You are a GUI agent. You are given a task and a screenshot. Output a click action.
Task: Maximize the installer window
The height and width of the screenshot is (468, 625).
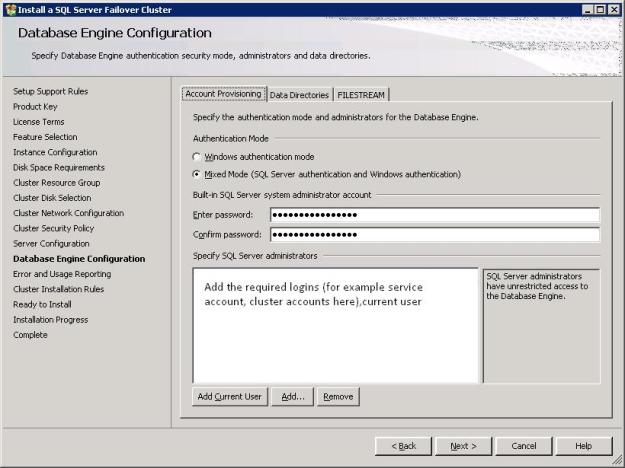598,9
